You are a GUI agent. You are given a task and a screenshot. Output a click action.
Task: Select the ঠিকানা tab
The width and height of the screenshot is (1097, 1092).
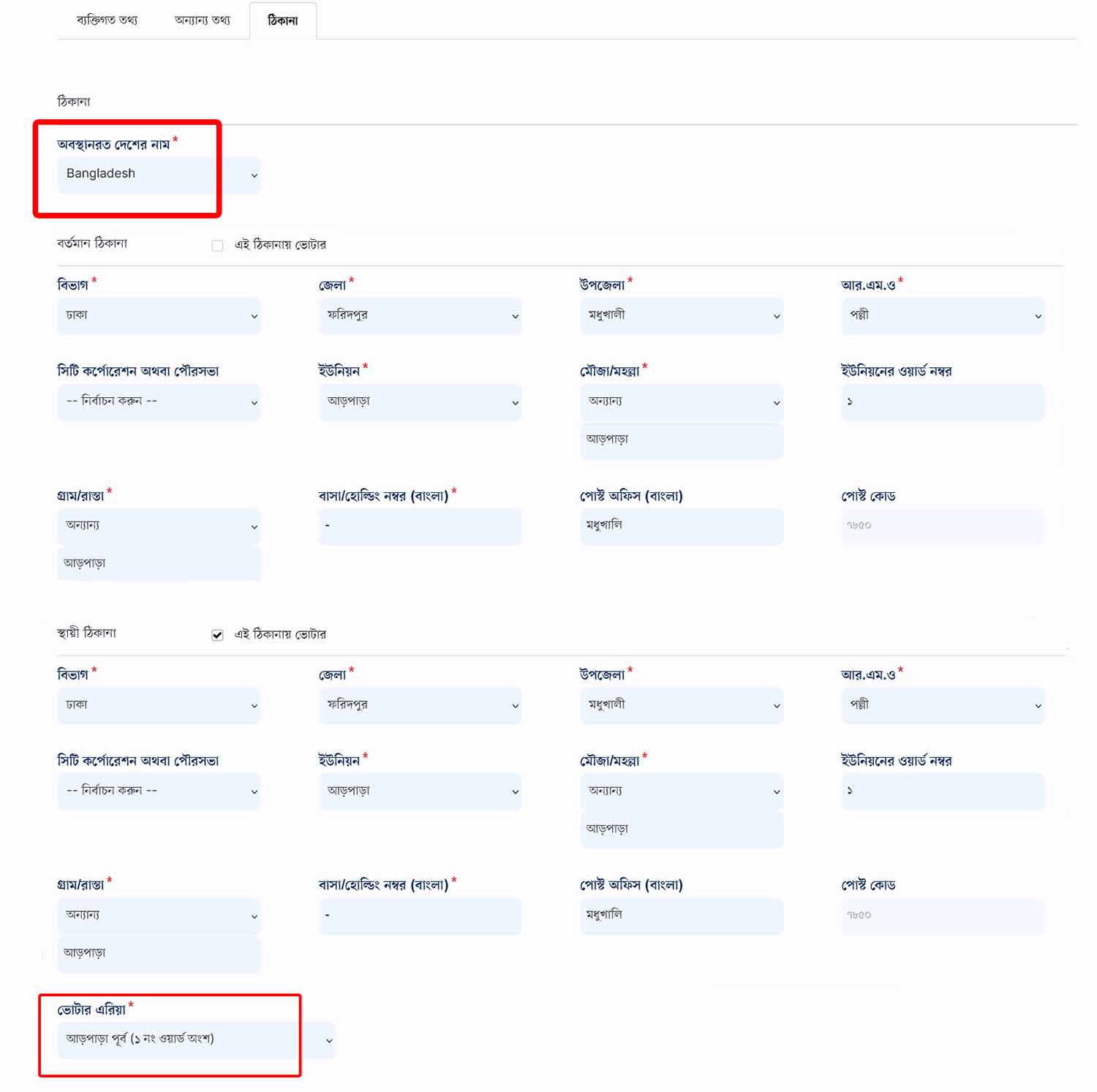pos(282,20)
